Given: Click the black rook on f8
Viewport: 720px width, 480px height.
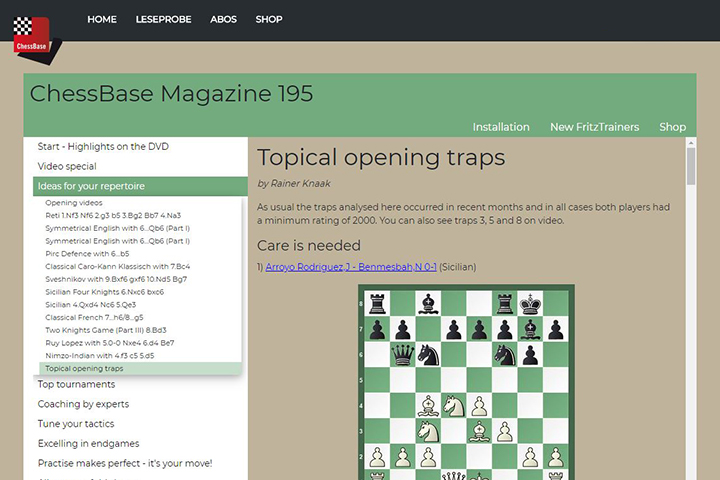Looking at the screenshot, I should (x=505, y=304).
